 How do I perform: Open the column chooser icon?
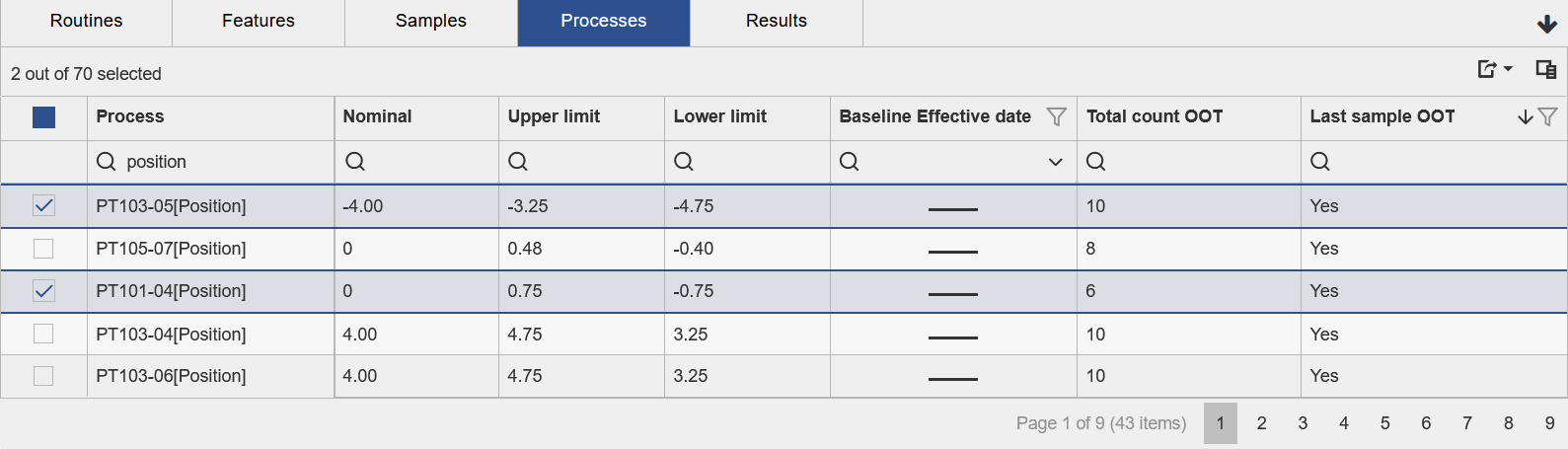point(1545,69)
